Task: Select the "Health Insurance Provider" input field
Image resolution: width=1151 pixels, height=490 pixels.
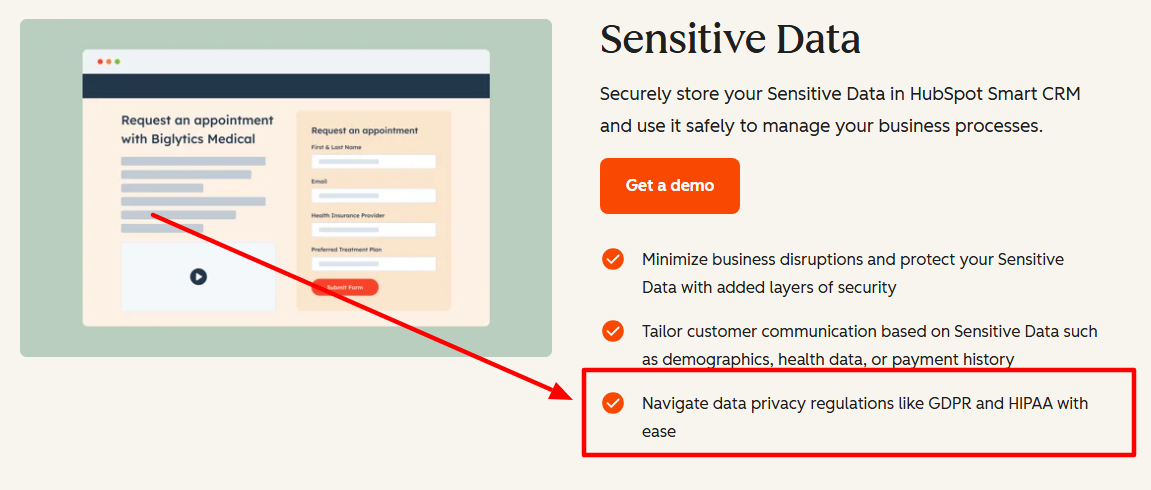Action: pos(373,230)
